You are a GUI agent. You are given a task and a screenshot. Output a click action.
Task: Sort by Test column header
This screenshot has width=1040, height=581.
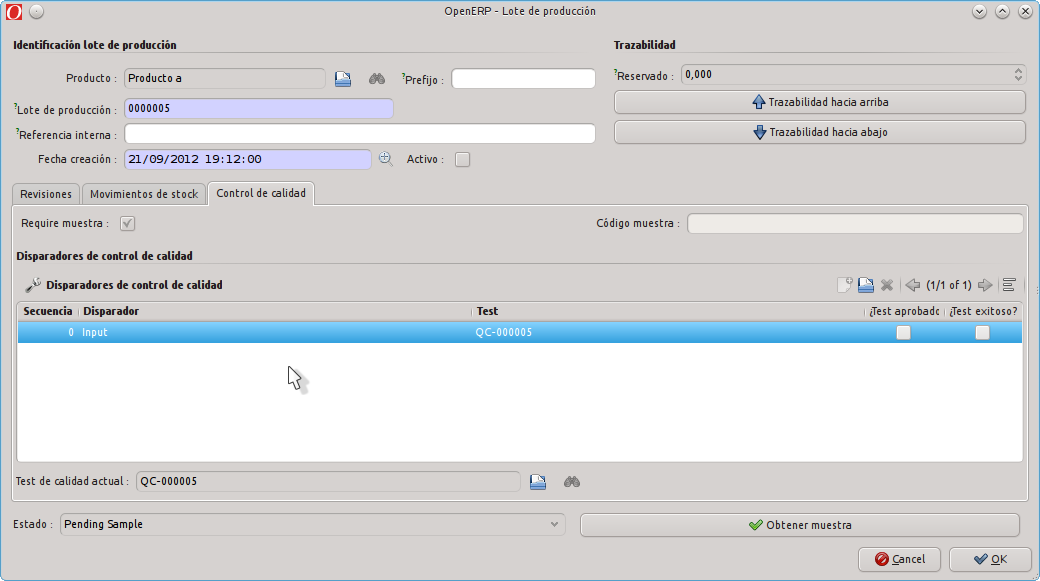[668, 311]
